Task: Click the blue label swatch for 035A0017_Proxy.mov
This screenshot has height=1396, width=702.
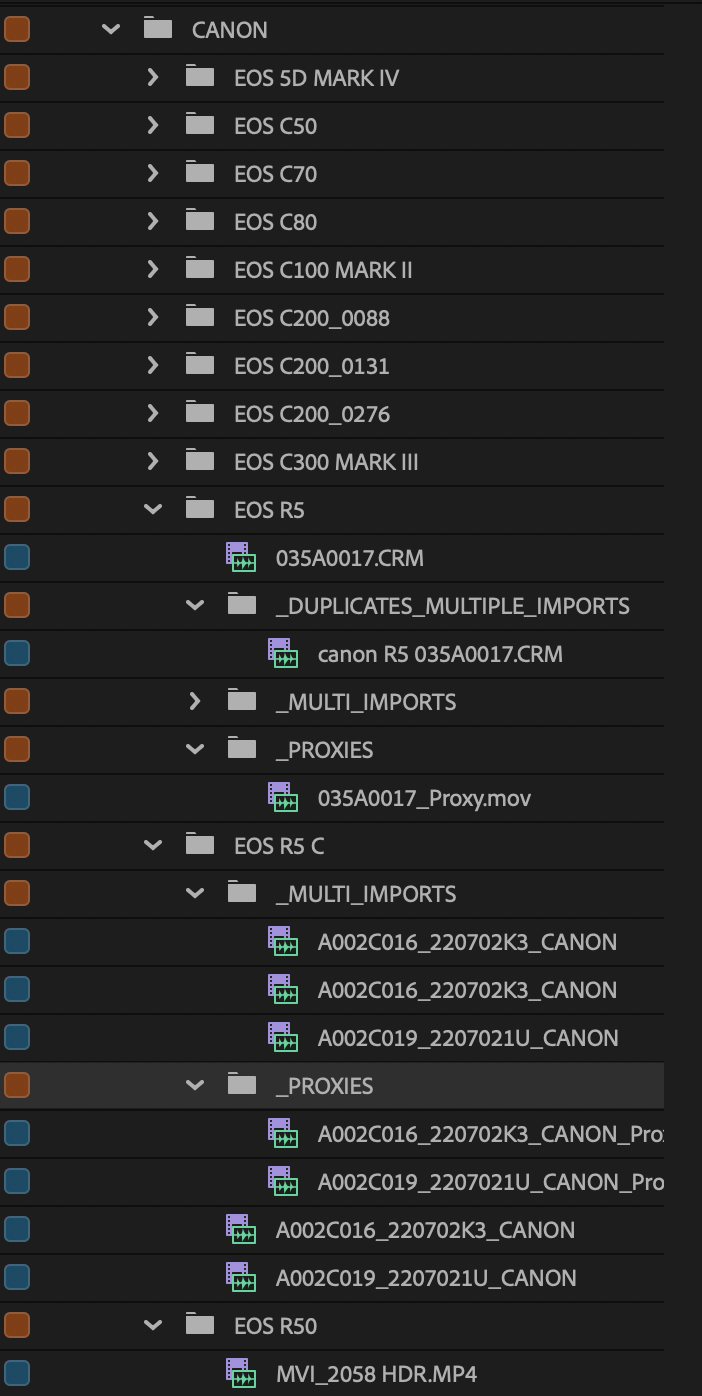Action: click(x=17, y=797)
